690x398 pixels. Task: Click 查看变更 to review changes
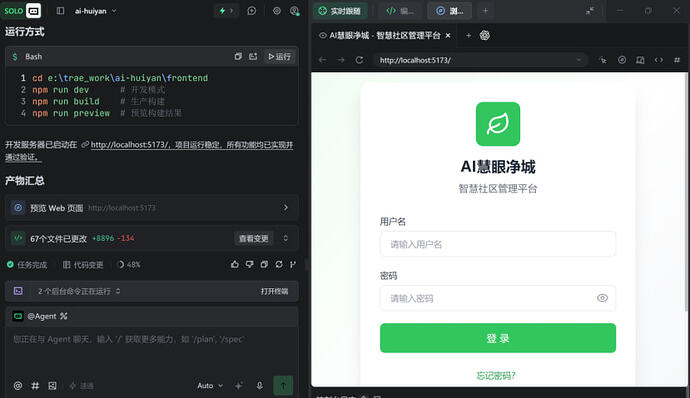coord(253,238)
